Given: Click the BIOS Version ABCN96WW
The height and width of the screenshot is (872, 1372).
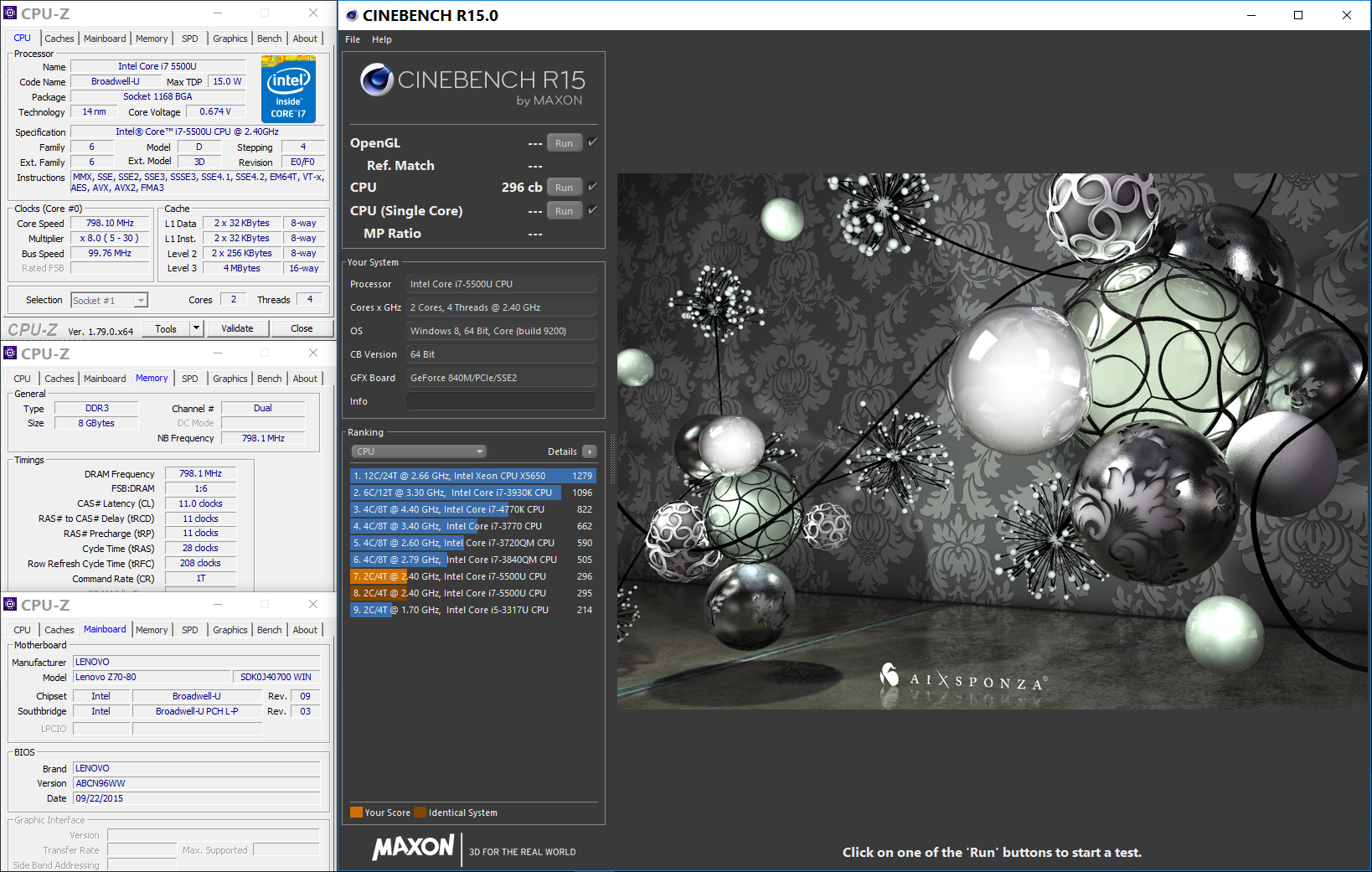Looking at the screenshot, I should (197, 783).
